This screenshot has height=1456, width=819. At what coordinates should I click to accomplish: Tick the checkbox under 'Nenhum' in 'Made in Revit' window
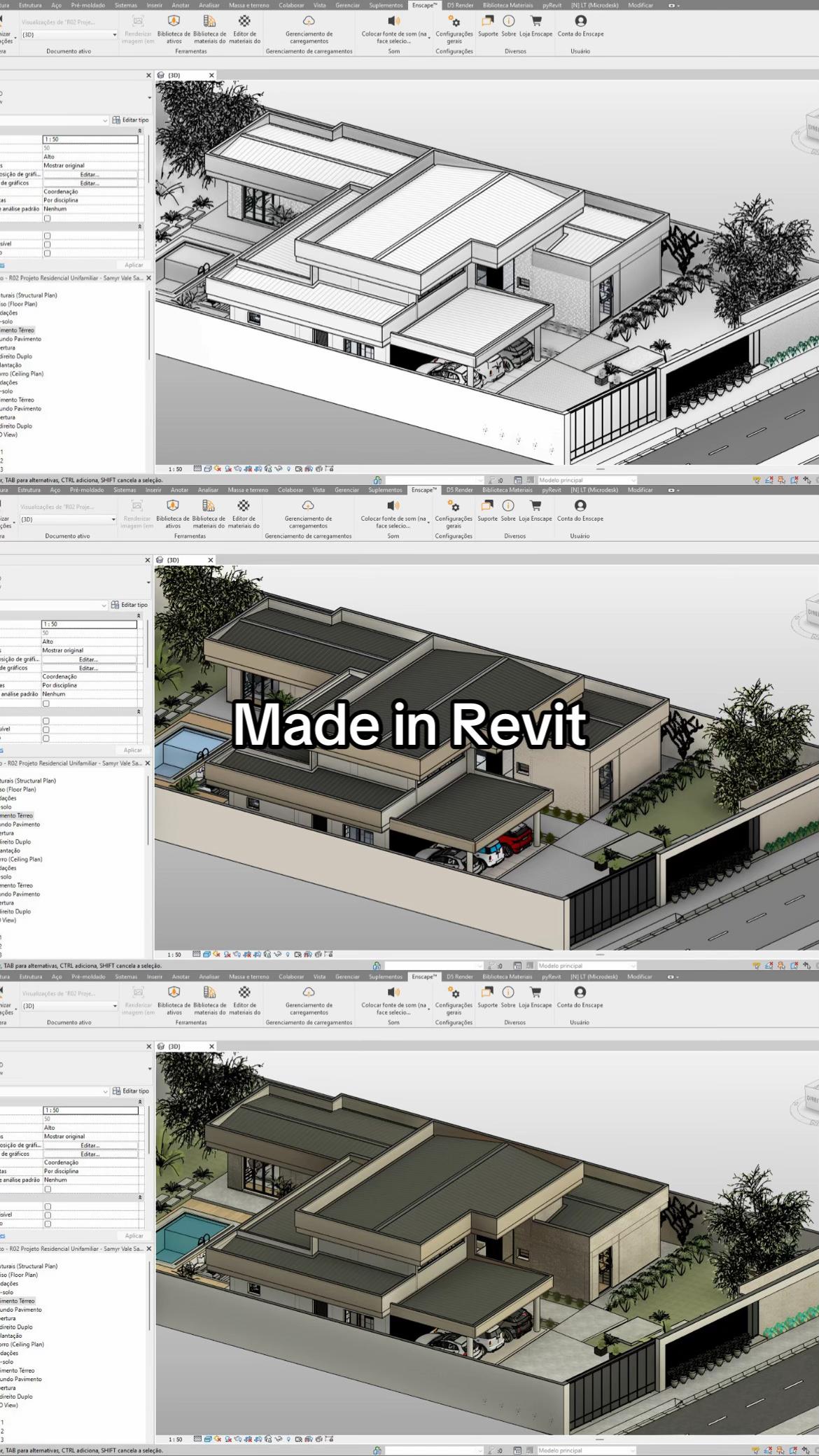pyautogui.click(x=46, y=703)
